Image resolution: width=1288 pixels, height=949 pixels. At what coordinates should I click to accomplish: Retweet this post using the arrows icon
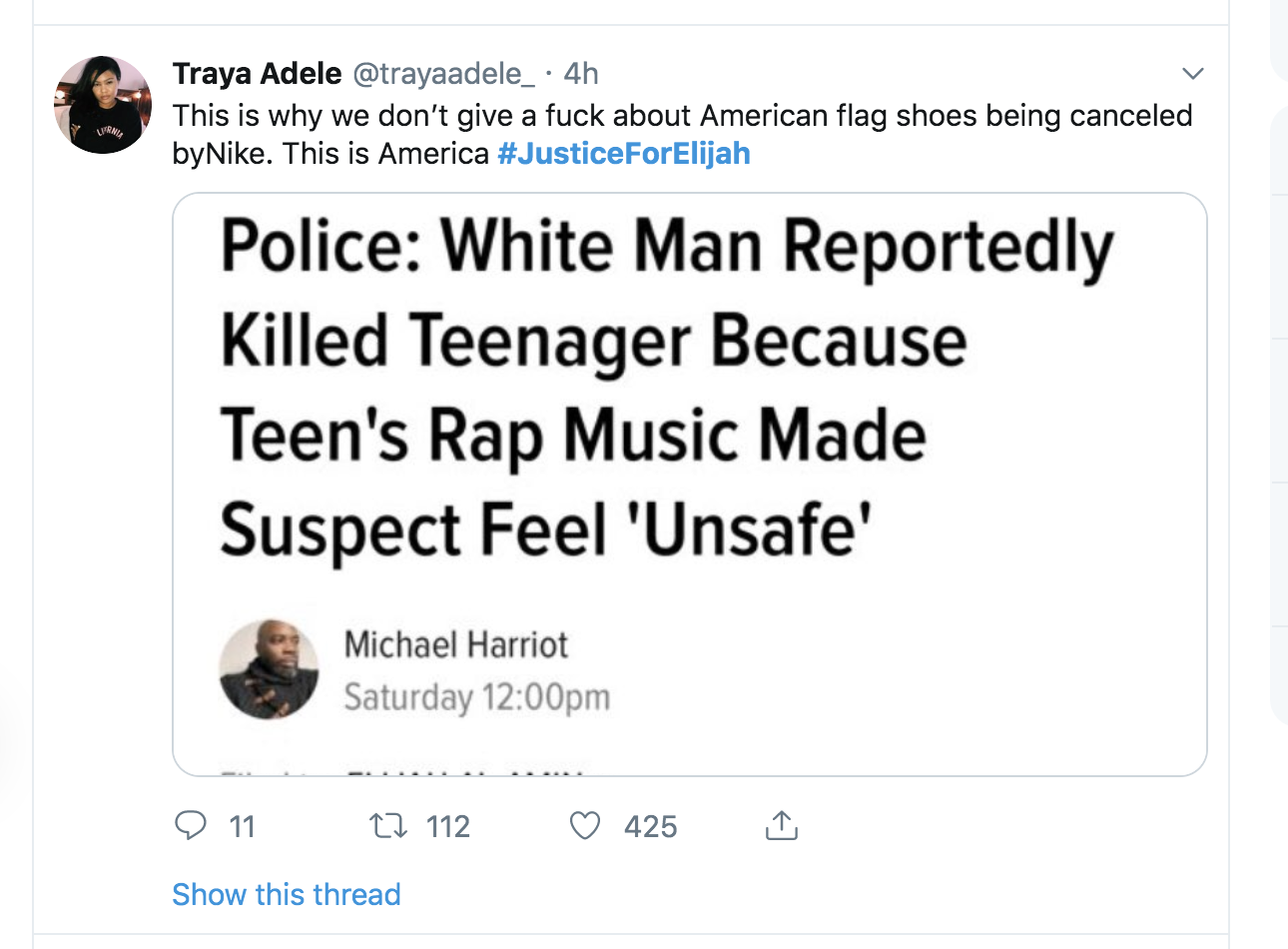(x=388, y=826)
